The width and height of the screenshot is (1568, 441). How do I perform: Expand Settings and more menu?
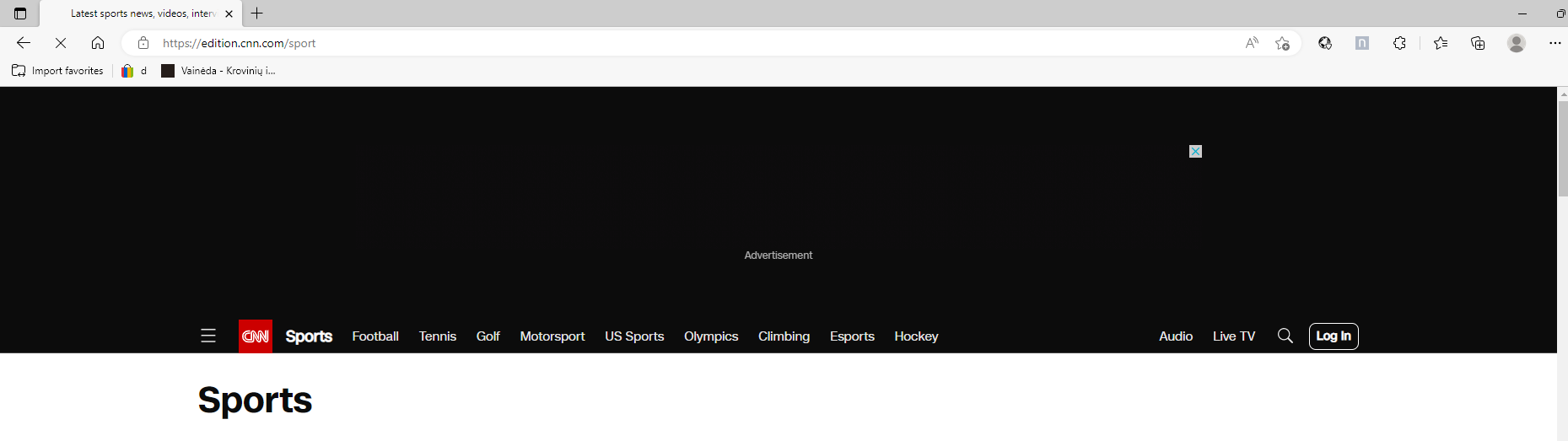(1555, 43)
